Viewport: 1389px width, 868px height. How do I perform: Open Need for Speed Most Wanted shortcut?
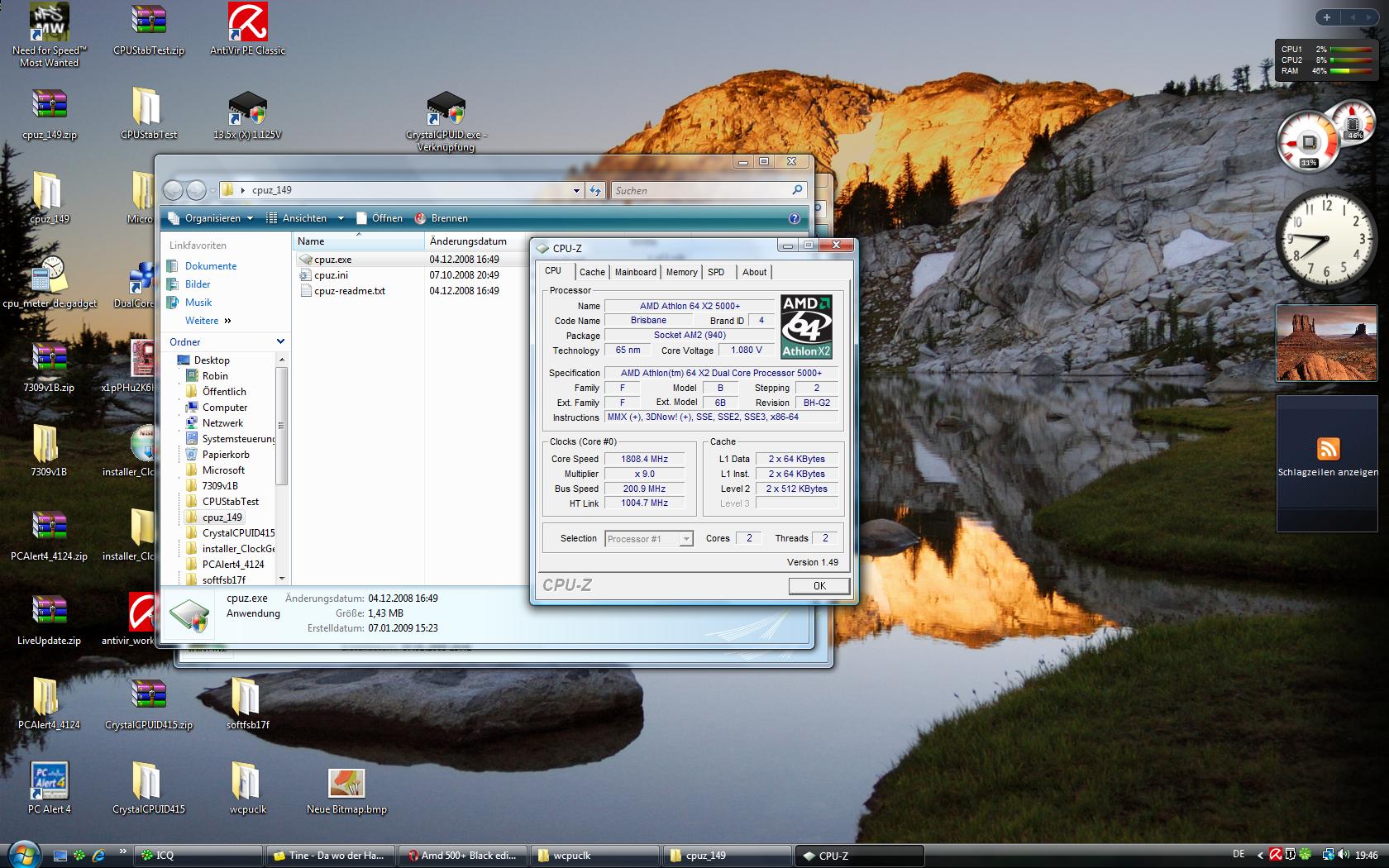[49, 36]
